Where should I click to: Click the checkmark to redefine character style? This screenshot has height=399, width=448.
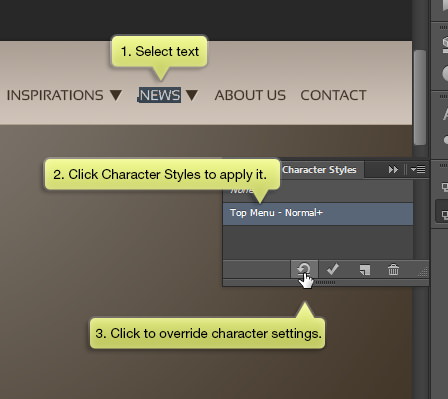(x=333, y=269)
